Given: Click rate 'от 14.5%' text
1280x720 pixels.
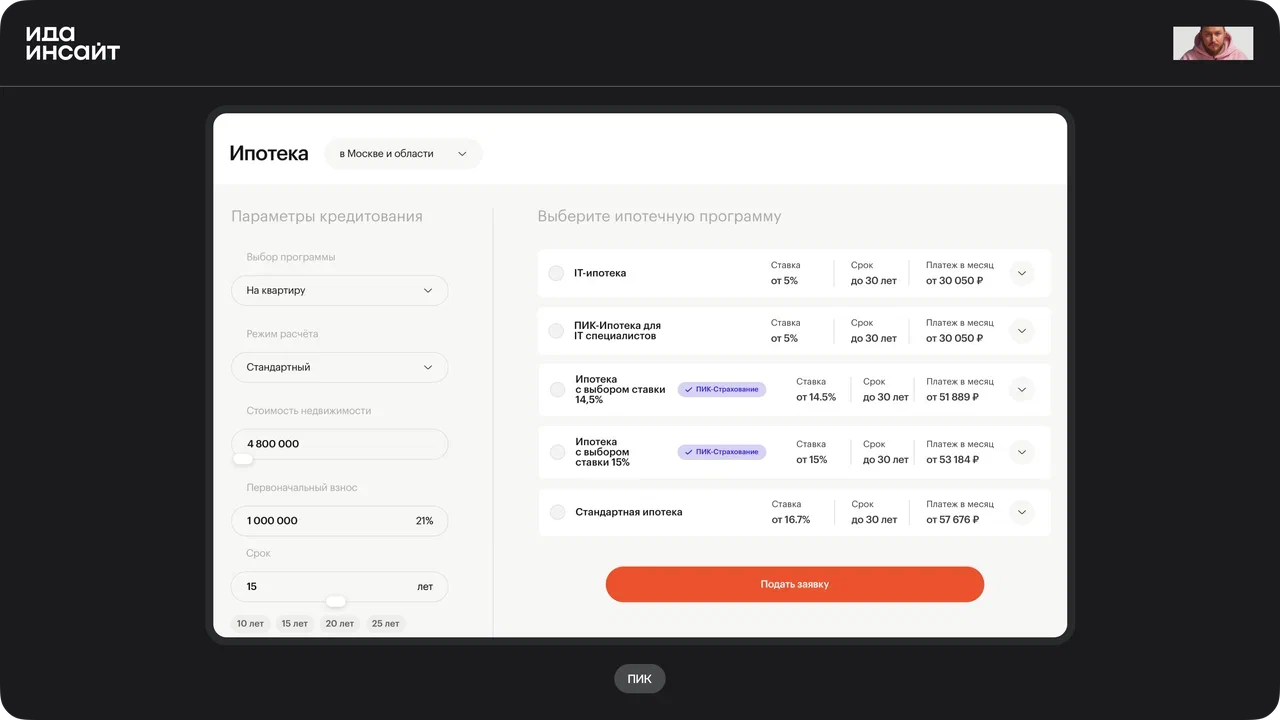Looking at the screenshot, I should point(816,397).
